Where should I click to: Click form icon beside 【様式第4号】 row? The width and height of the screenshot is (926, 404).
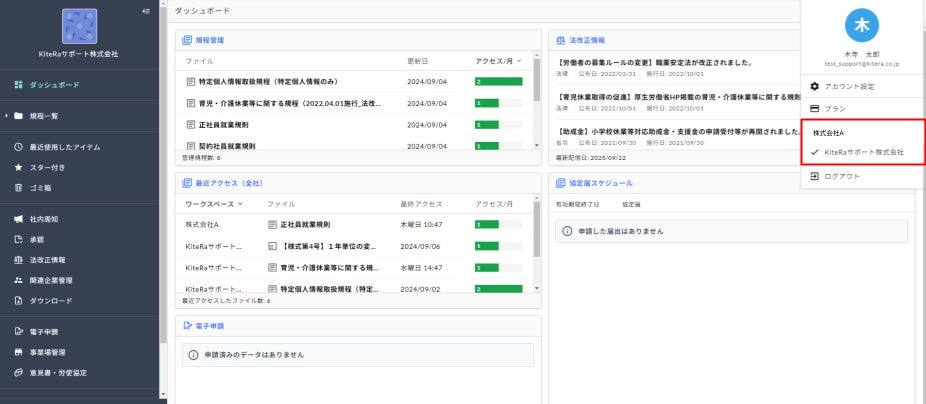pos(272,246)
